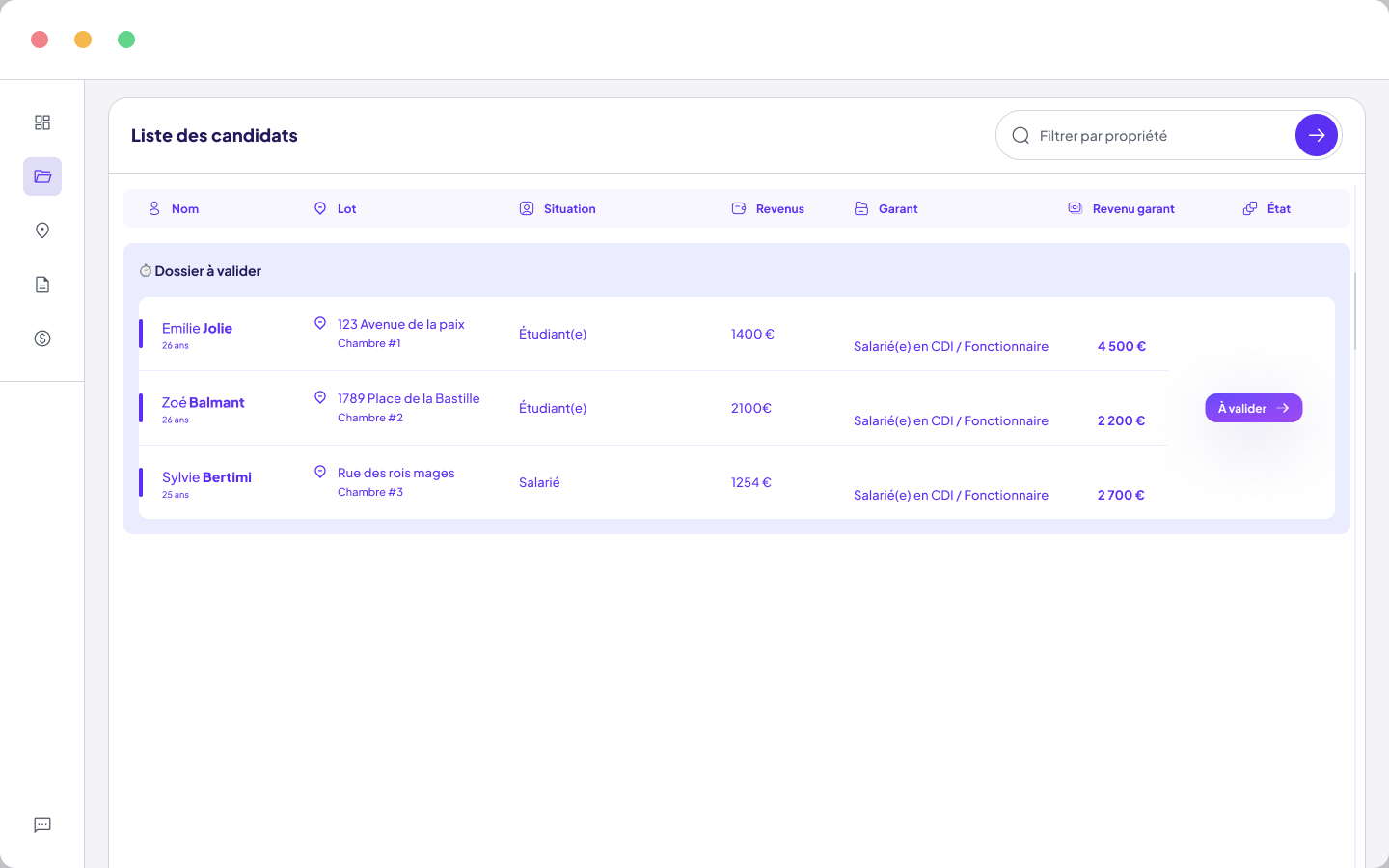Select the open folder sidebar icon
Screen dimensions: 1389x868
click(x=42, y=176)
